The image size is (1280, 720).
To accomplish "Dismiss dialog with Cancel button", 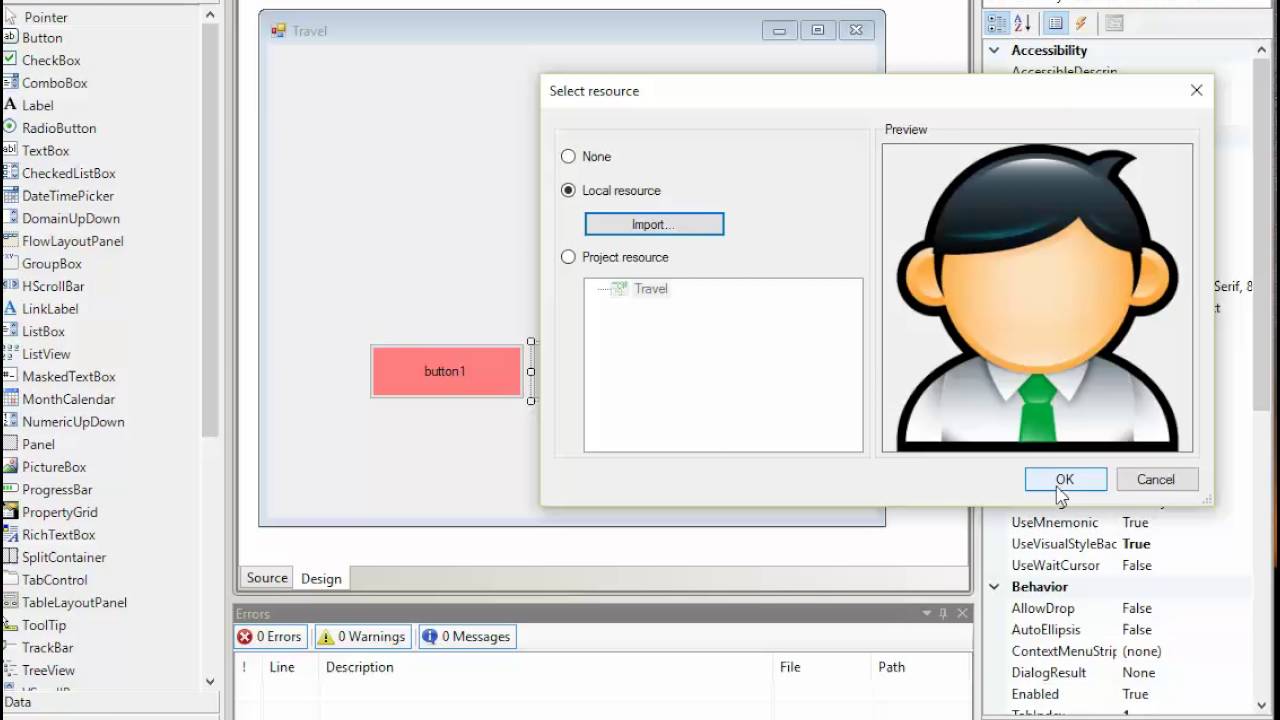I will (1156, 479).
